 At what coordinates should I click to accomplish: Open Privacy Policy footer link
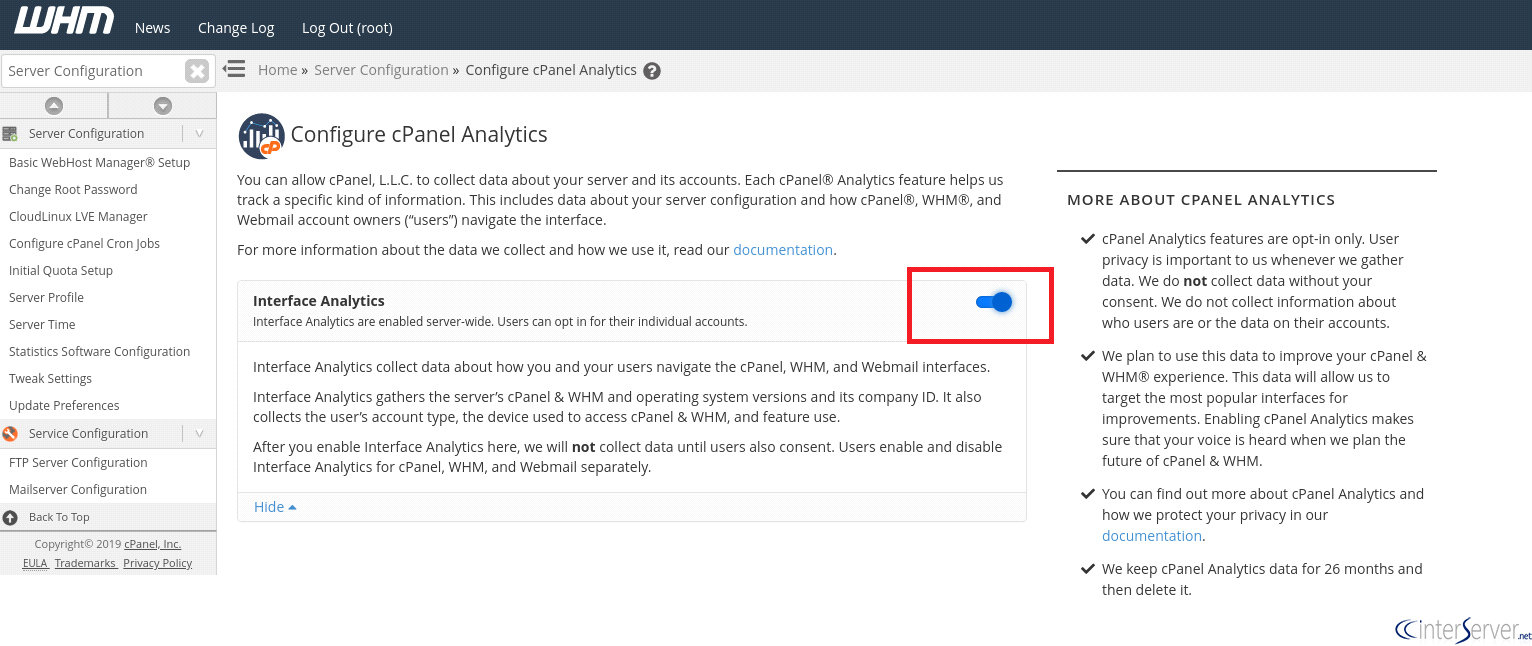(x=157, y=564)
